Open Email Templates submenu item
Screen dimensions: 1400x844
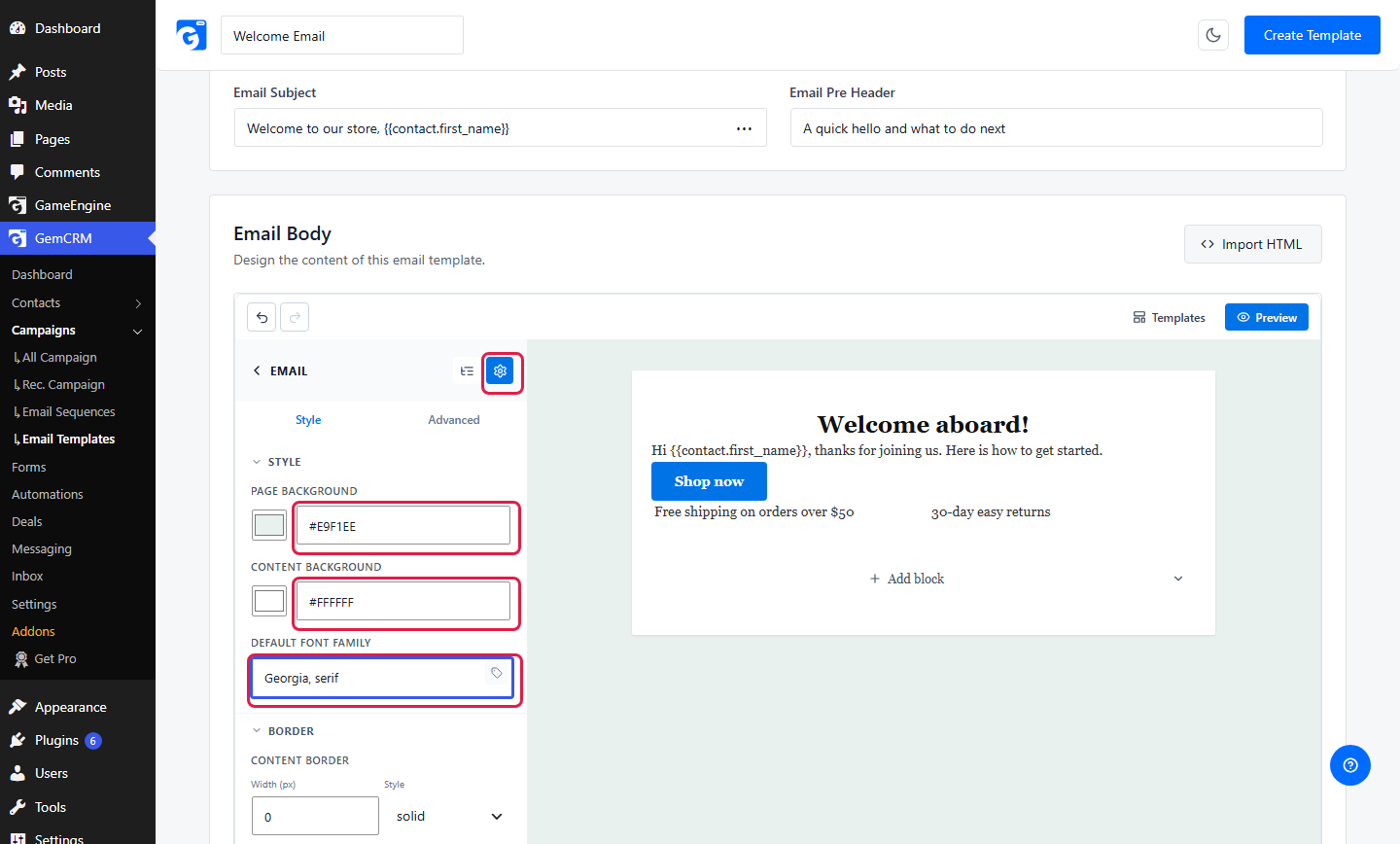pos(68,440)
